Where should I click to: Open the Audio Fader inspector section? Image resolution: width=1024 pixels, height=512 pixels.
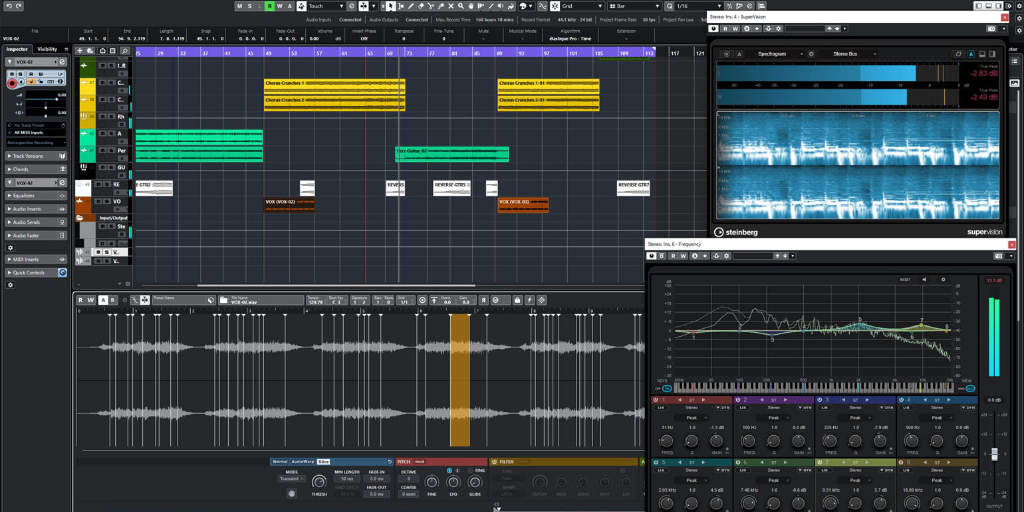36,235
